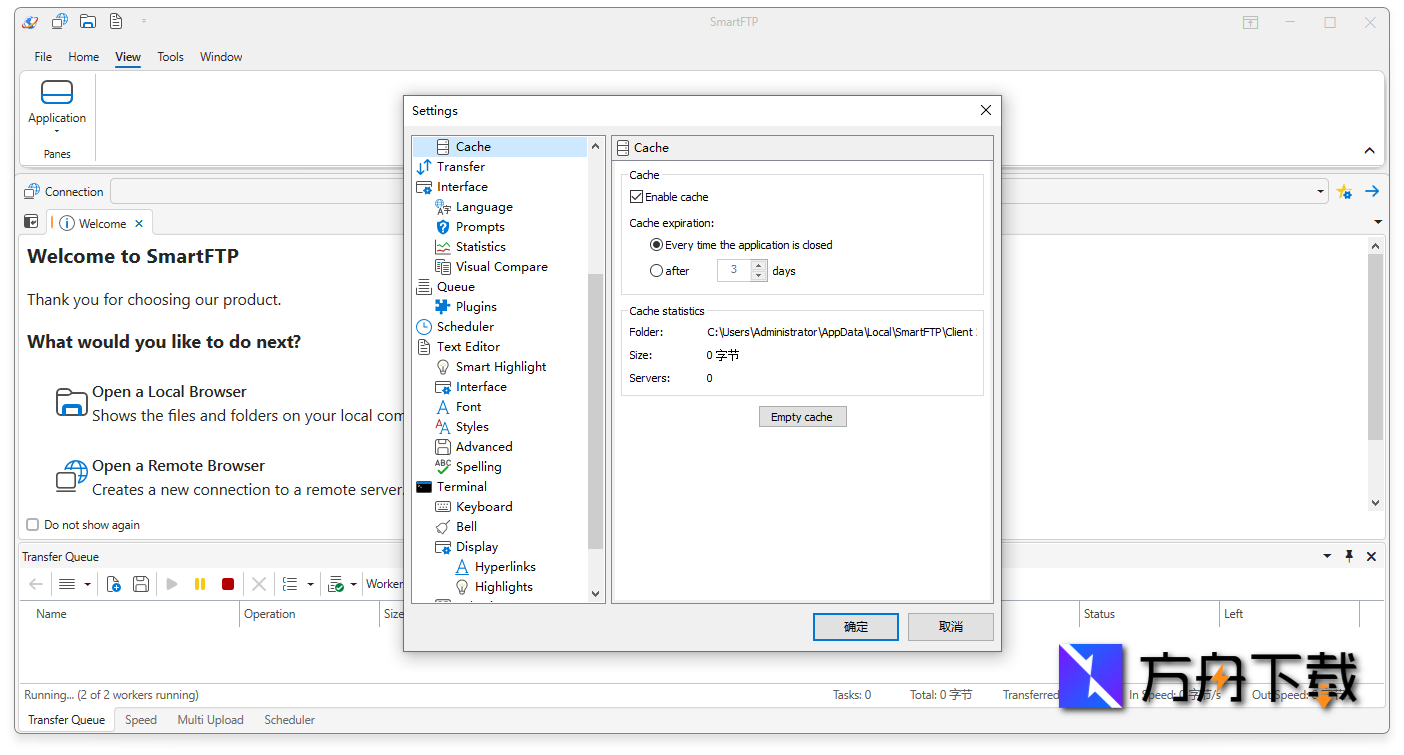Open remote browser icon in title bar
This screenshot has height=755, width=1404.
[60, 22]
